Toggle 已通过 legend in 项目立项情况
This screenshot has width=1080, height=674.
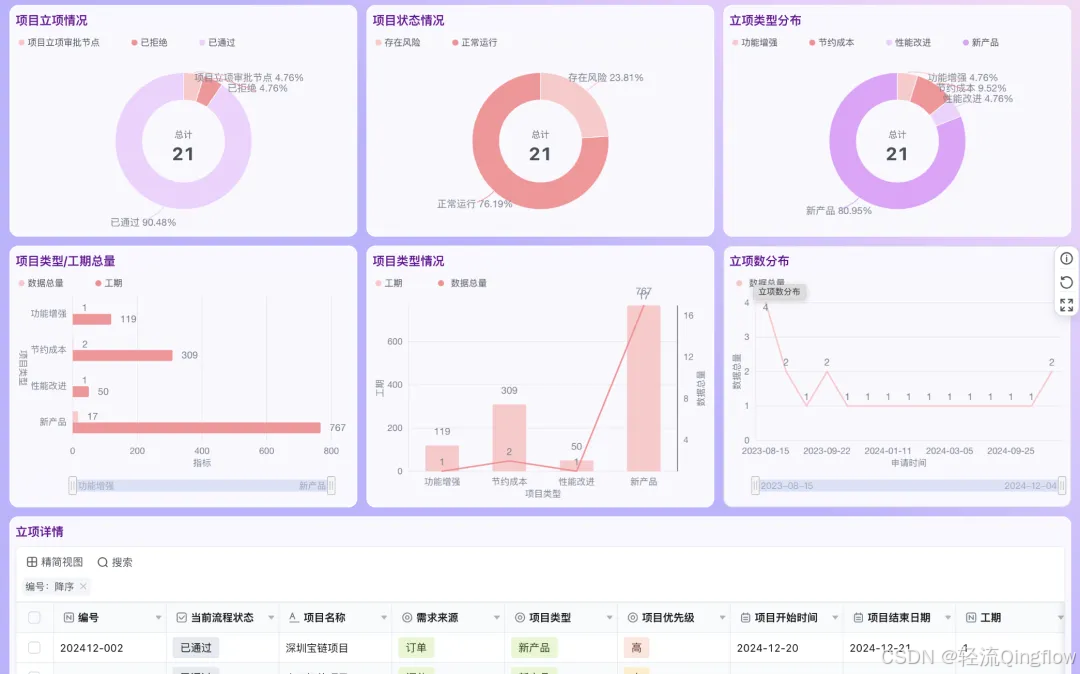[217, 43]
